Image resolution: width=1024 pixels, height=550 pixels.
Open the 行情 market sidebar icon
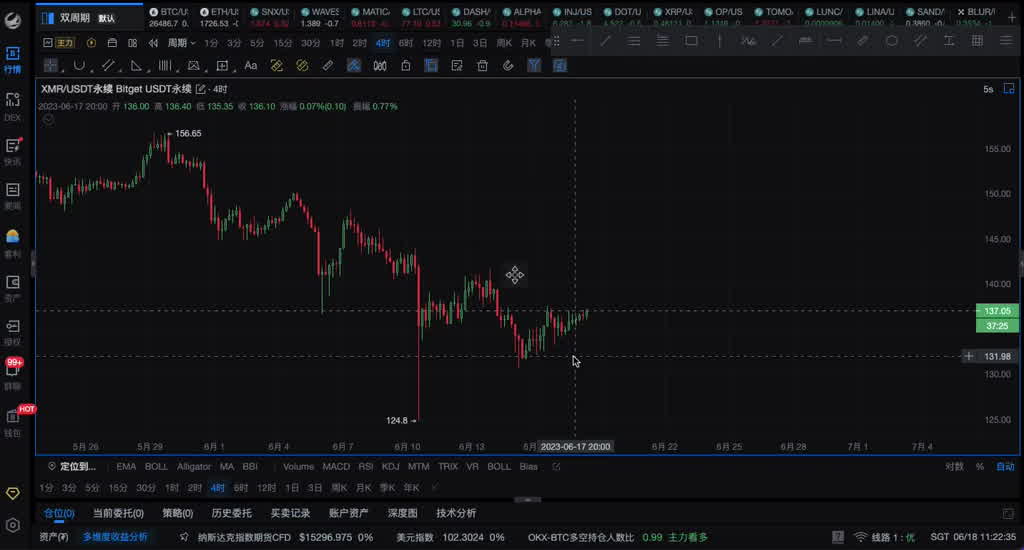tap(13, 58)
